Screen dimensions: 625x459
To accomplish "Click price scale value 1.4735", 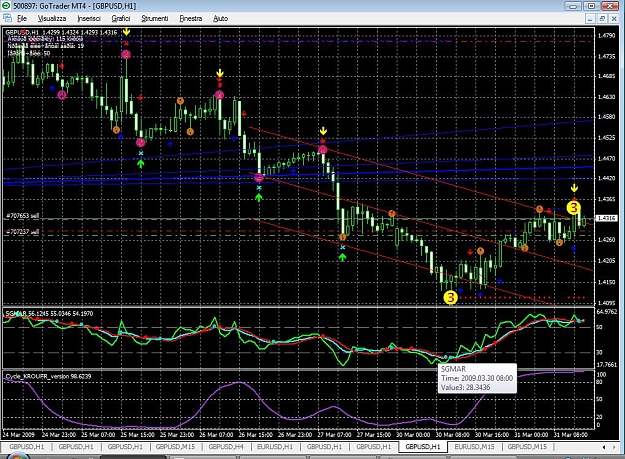I will 607,57.
